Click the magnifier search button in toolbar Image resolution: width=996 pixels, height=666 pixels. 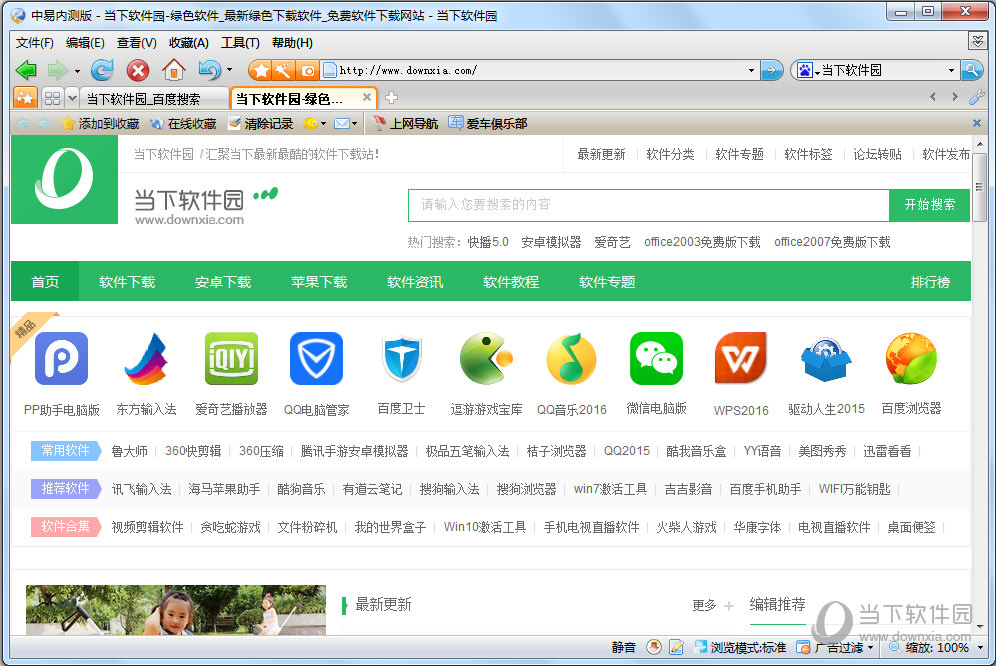971,70
